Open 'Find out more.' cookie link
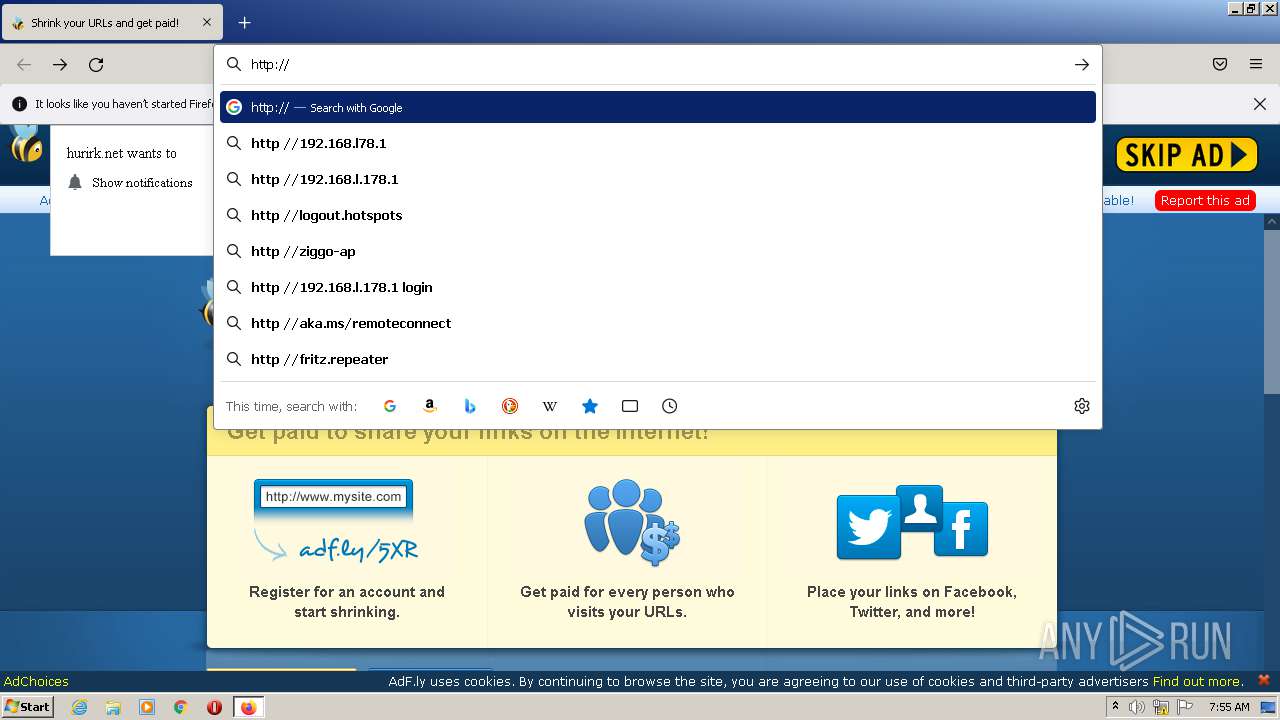The width and height of the screenshot is (1280, 720). pos(1198,681)
